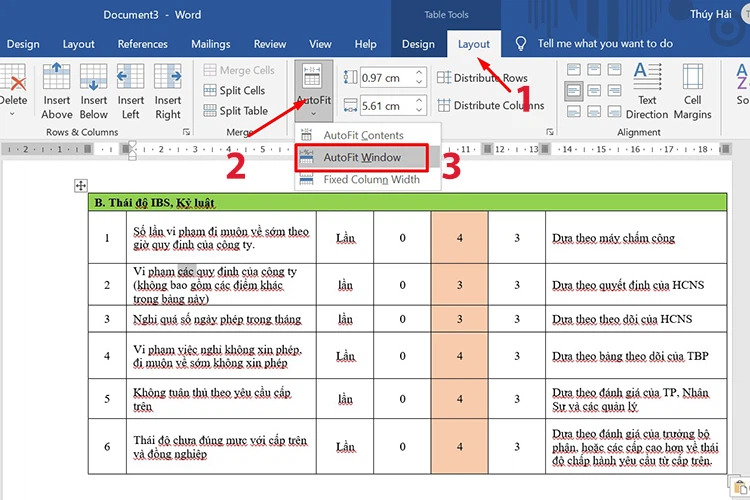Click the Split Cells button

click(234, 90)
